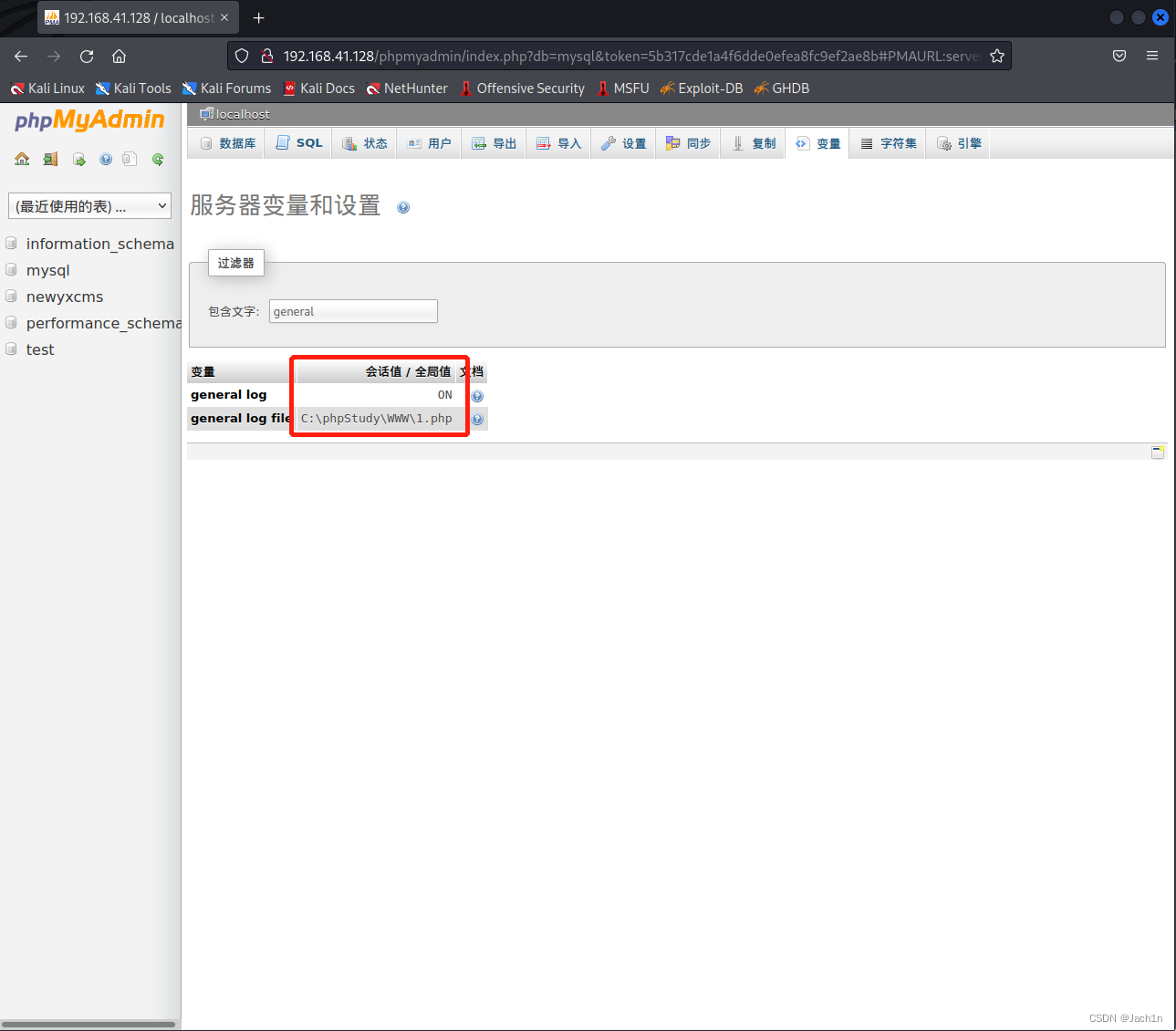Reload navigation frame green arrow icon
Viewport: 1176px width, 1031px height.
[158, 159]
